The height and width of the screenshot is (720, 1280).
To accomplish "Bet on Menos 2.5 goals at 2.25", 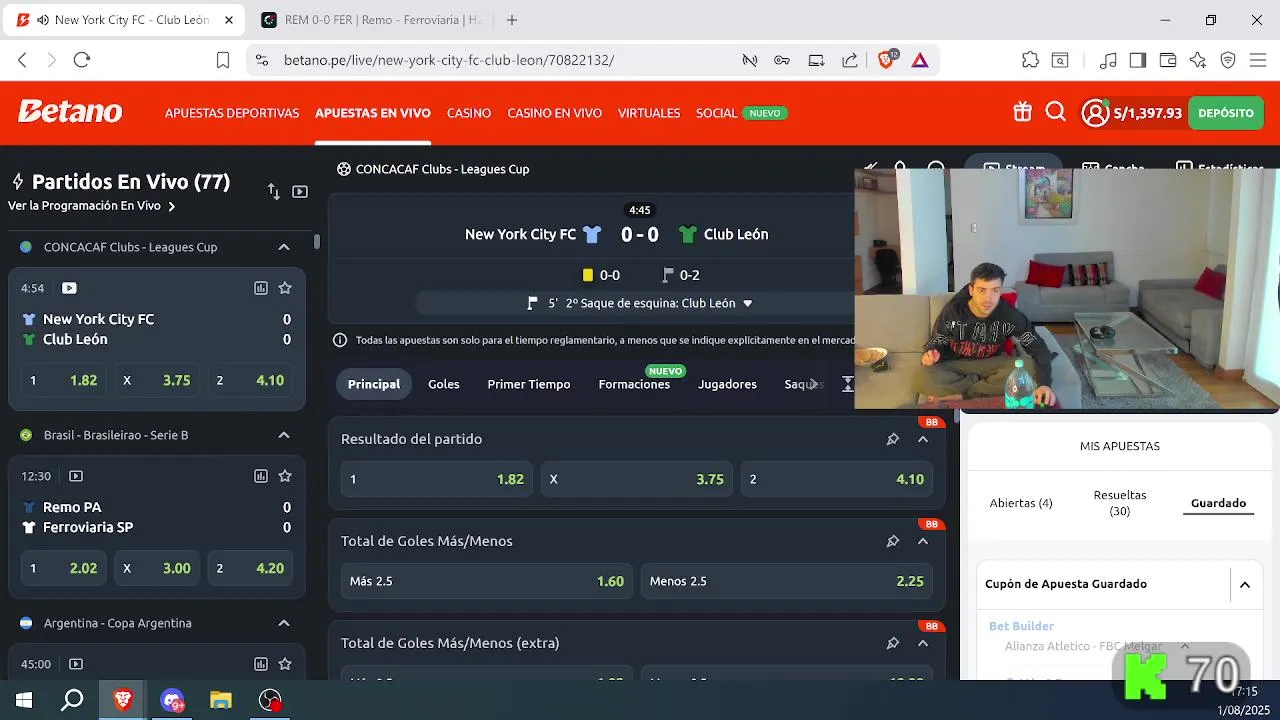I will [786, 581].
